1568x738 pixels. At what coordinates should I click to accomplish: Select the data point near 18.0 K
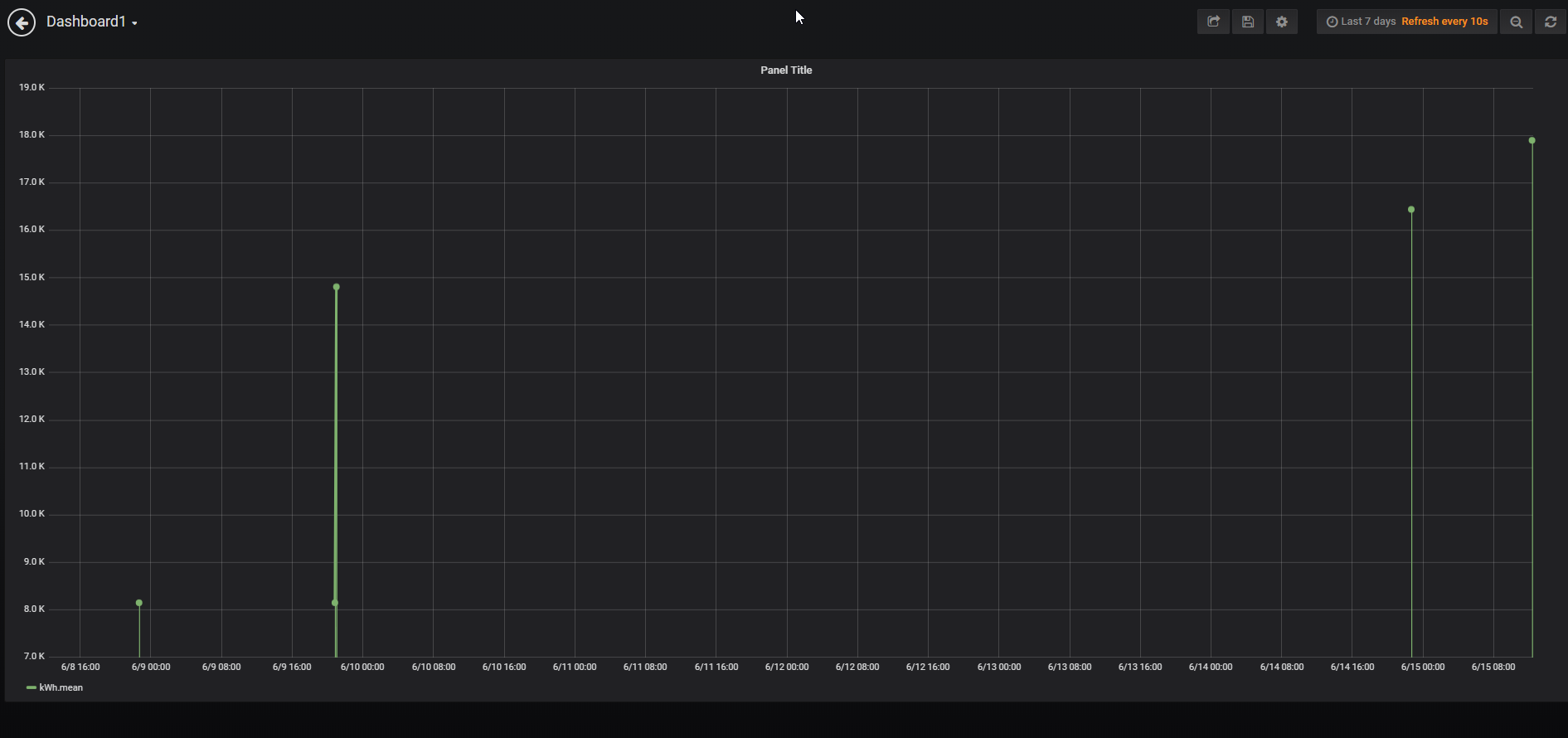tap(1532, 140)
